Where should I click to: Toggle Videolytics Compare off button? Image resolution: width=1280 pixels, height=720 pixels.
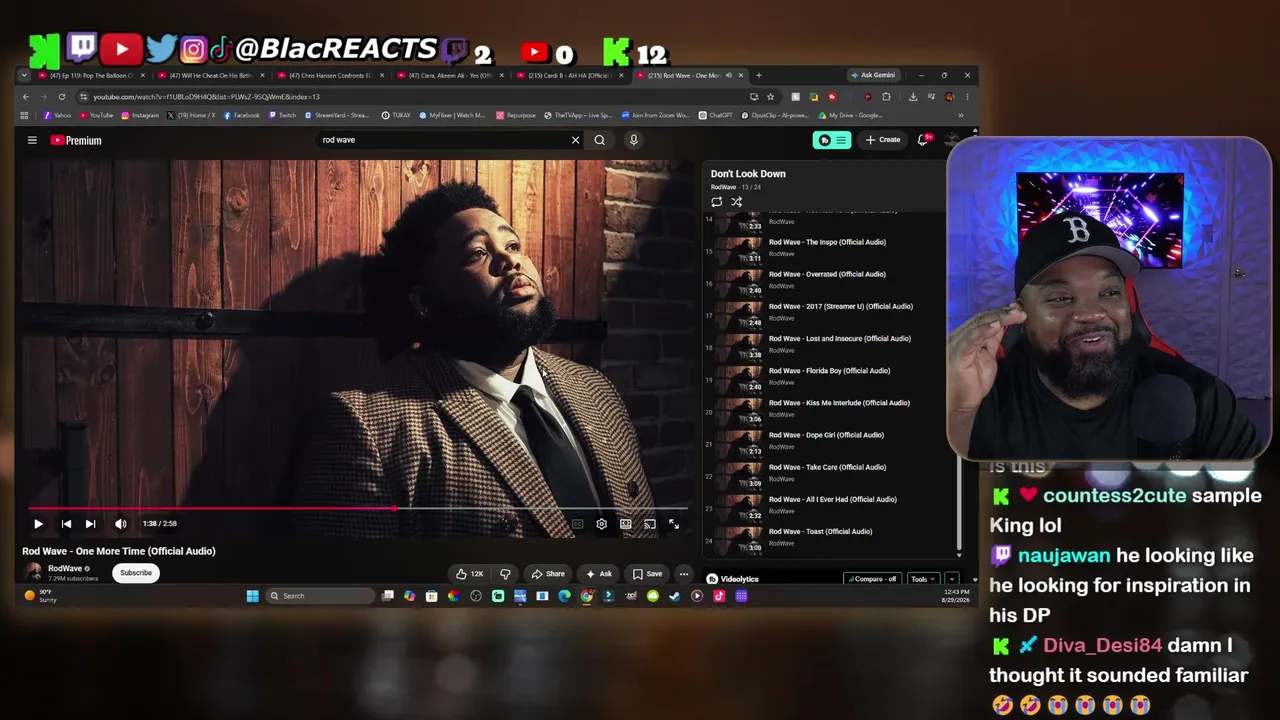(x=871, y=579)
